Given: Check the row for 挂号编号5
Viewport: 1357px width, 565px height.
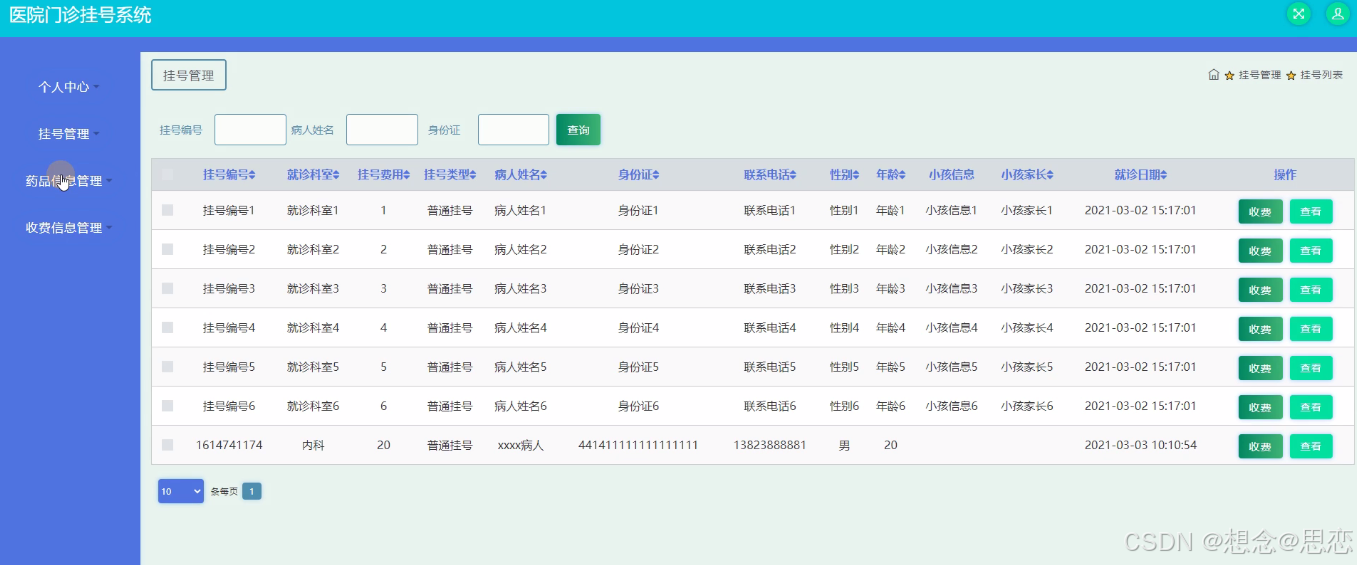Looking at the screenshot, I should [x=168, y=367].
